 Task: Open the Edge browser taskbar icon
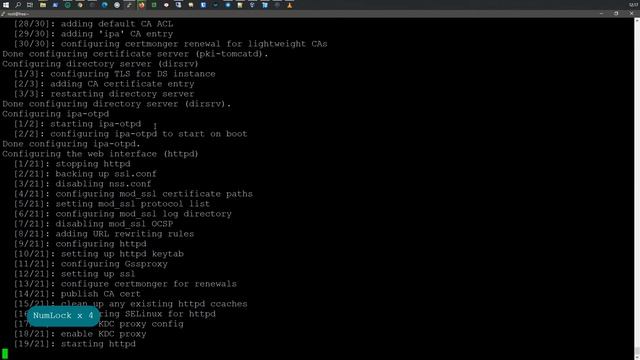(104, 5)
